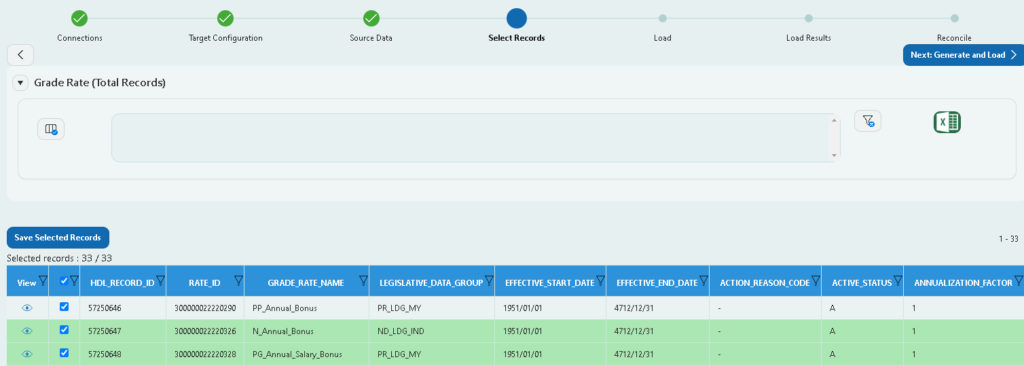
Task: Clear filters using the funnel icon button
Action: coord(868,121)
